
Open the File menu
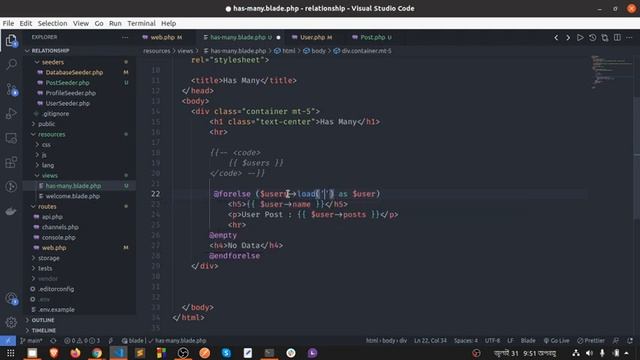(x=8, y=23)
